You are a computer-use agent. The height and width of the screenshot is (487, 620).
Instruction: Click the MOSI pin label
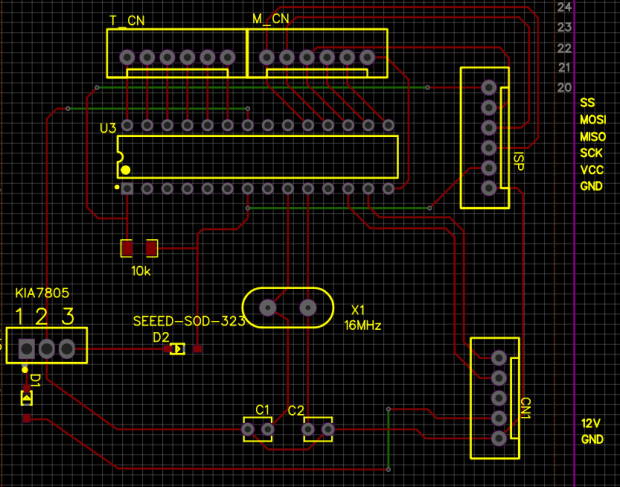[593, 120]
